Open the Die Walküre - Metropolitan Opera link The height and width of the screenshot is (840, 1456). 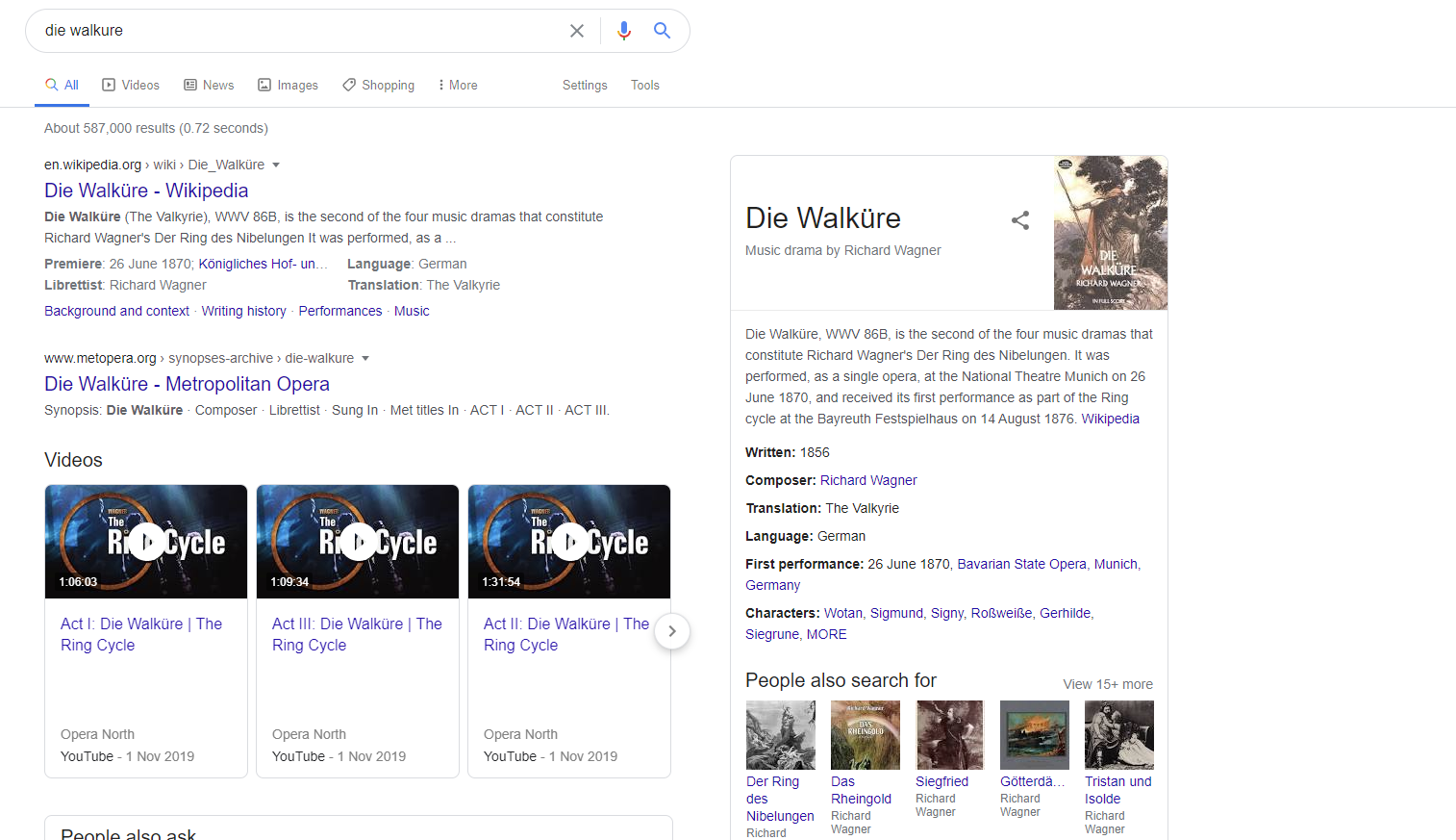187,384
